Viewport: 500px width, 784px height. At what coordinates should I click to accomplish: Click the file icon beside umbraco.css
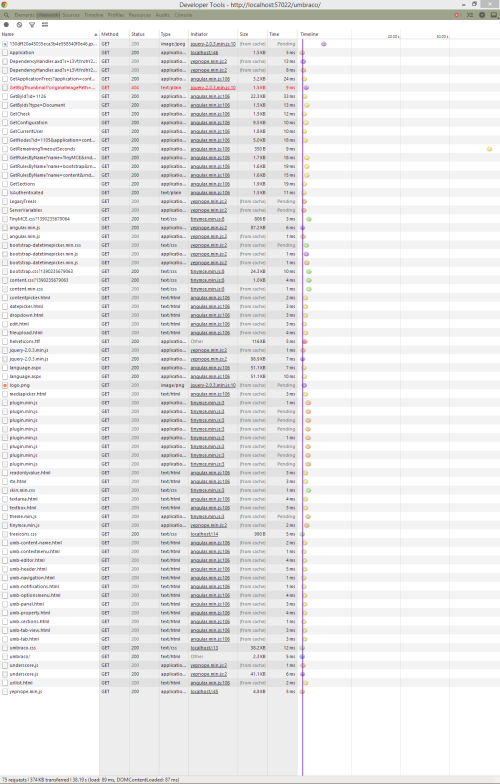5,648
